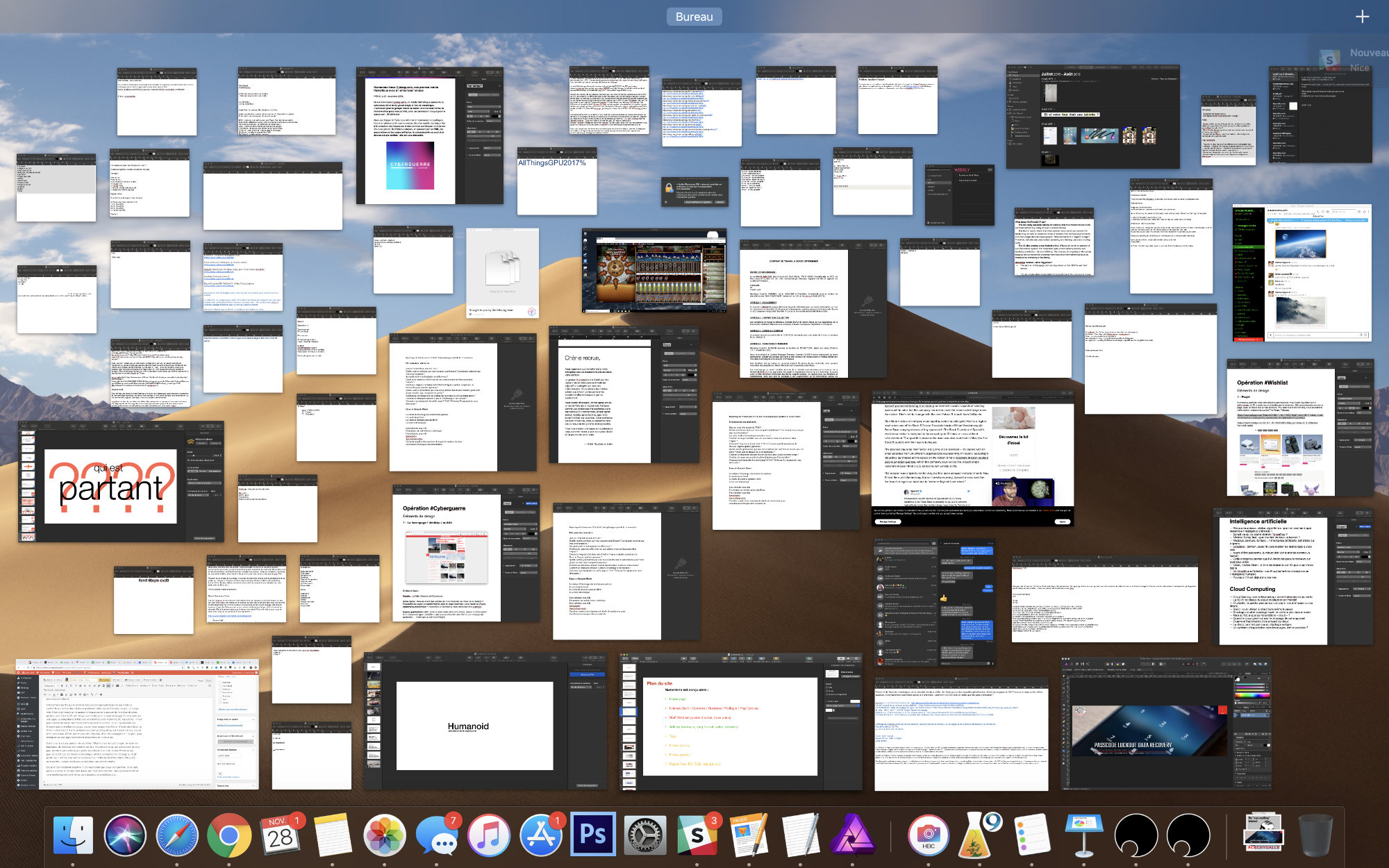
Task: Open Messages with 7 unread badge
Action: tap(438, 835)
